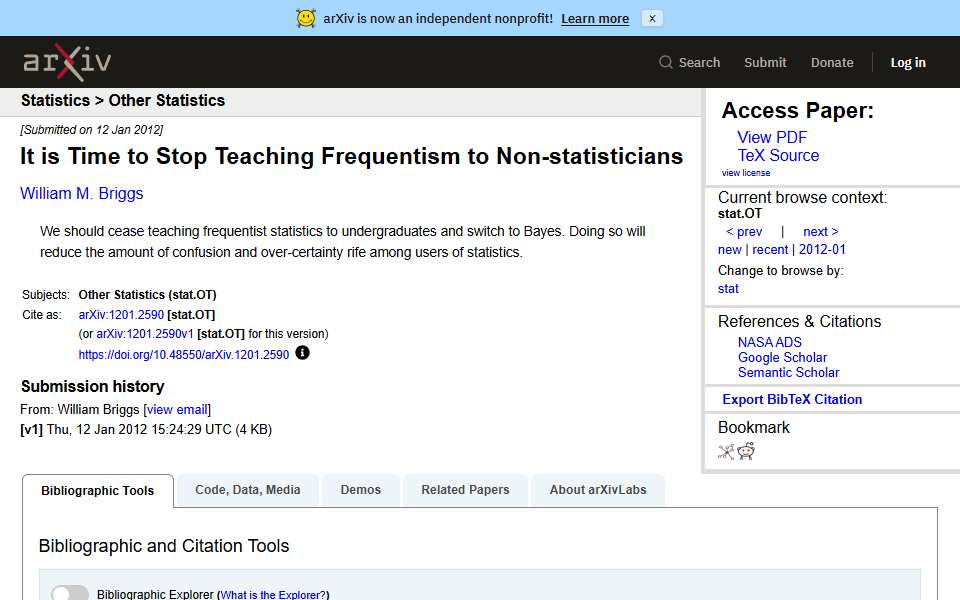Bookmark with the BibSonomy icon
Image resolution: width=960 pixels, height=600 pixels.
click(x=726, y=452)
